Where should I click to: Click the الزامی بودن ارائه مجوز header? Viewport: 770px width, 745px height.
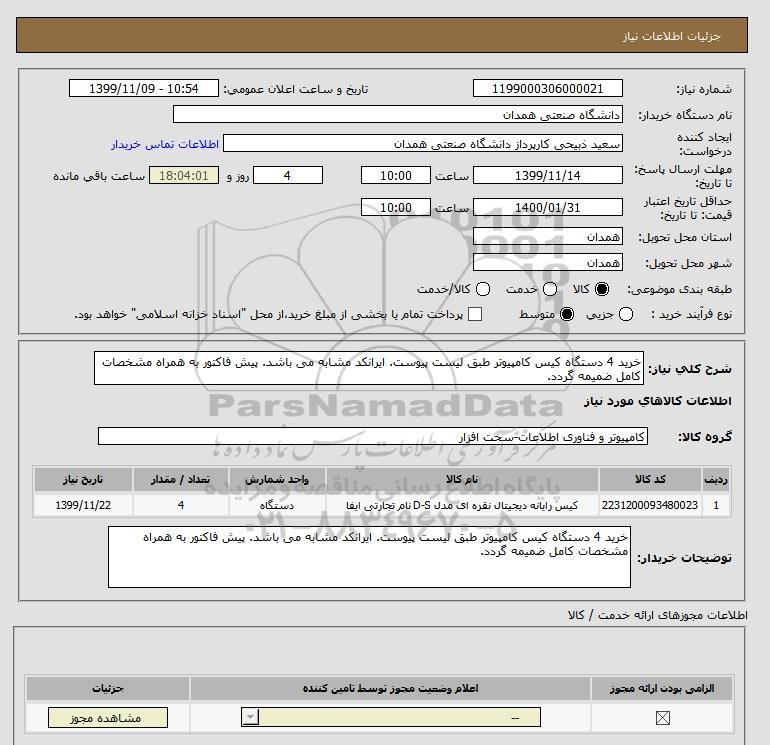(x=662, y=689)
